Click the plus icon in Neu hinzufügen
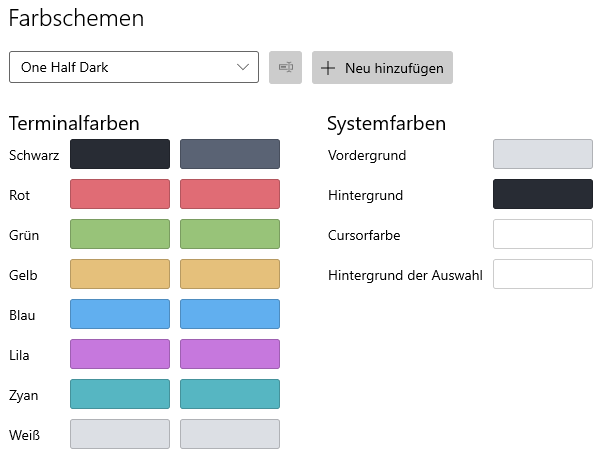 point(328,68)
